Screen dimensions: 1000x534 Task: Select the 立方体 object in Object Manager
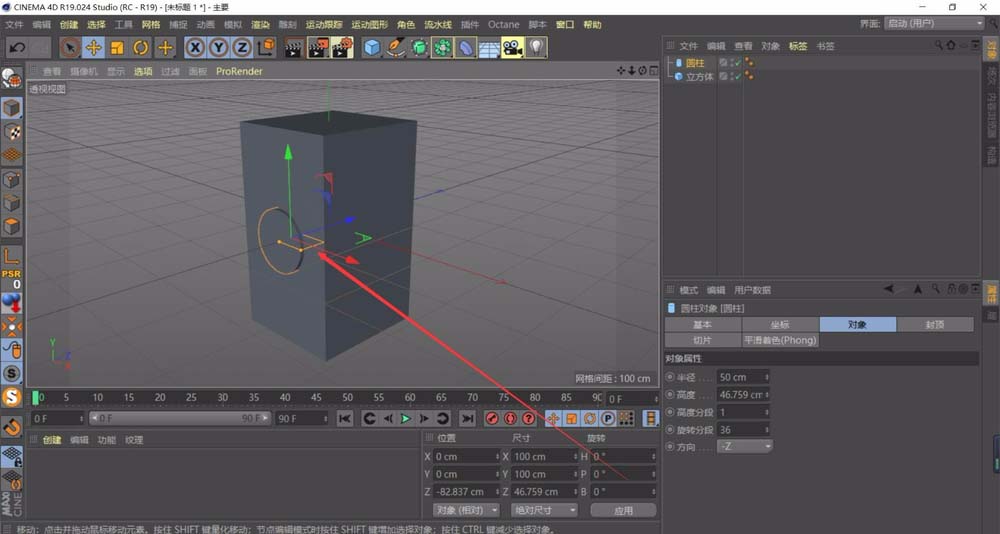[700, 77]
